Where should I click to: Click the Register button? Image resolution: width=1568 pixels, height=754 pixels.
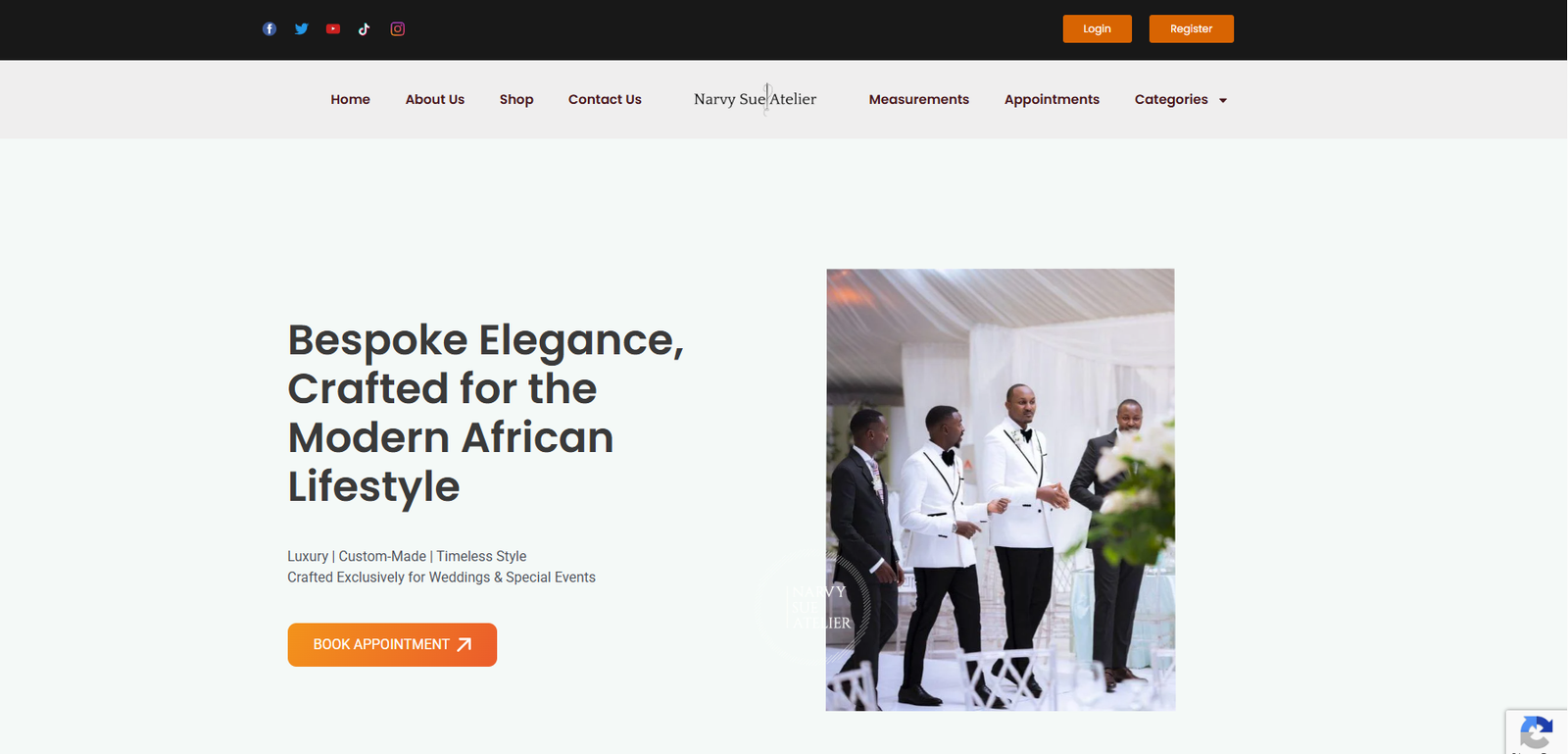[1192, 28]
